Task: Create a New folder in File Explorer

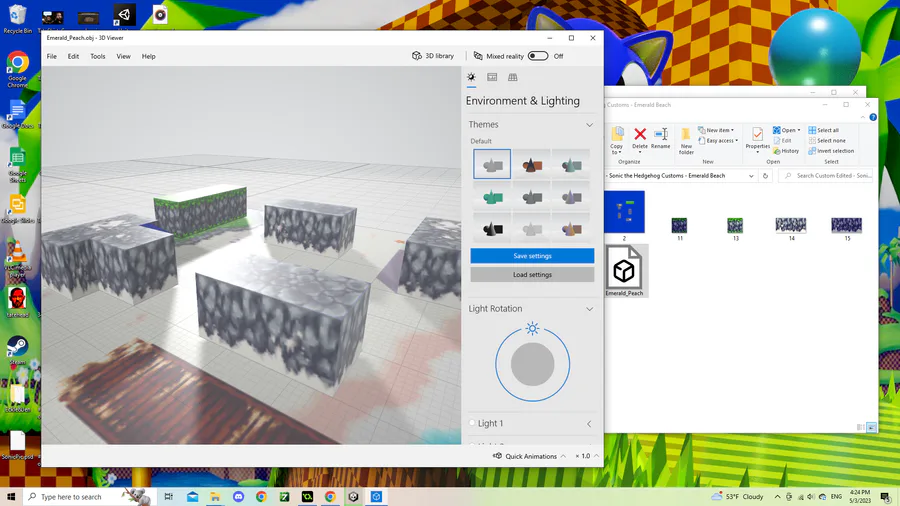Action: pos(686,141)
